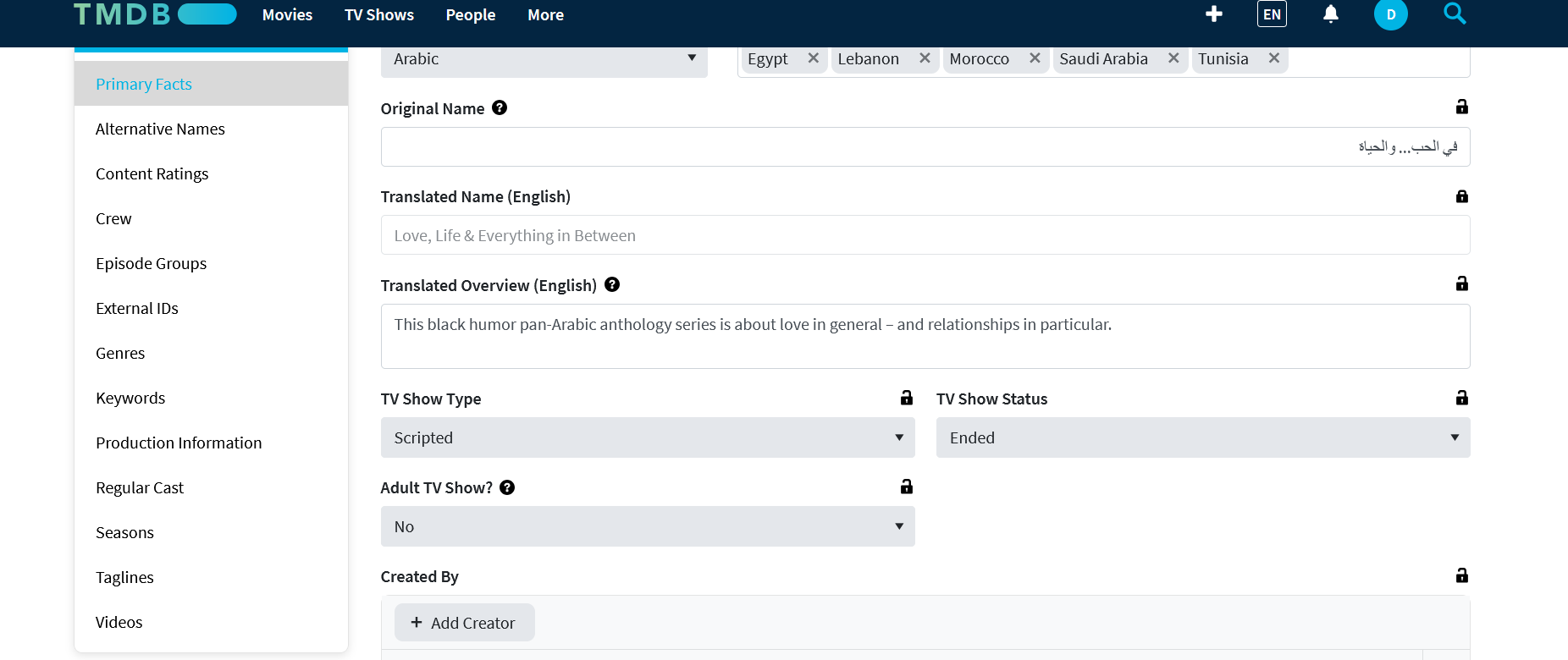Open the user profile avatar D
Image resolution: width=1568 pixels, height=660 pixels.
pos(1390,14)
